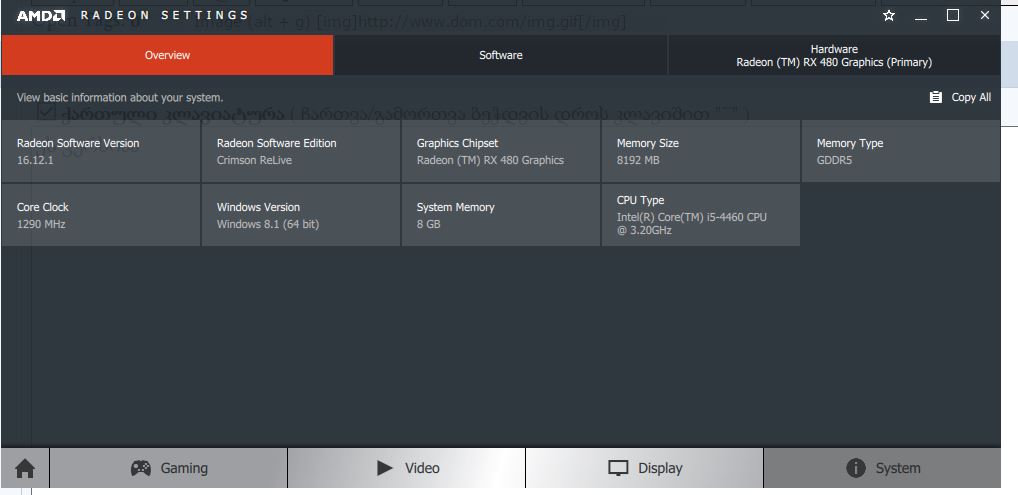The width and height of the screenshot is (1018, 495).
Task: Open the Gaming section
Action: coord(169,468)
